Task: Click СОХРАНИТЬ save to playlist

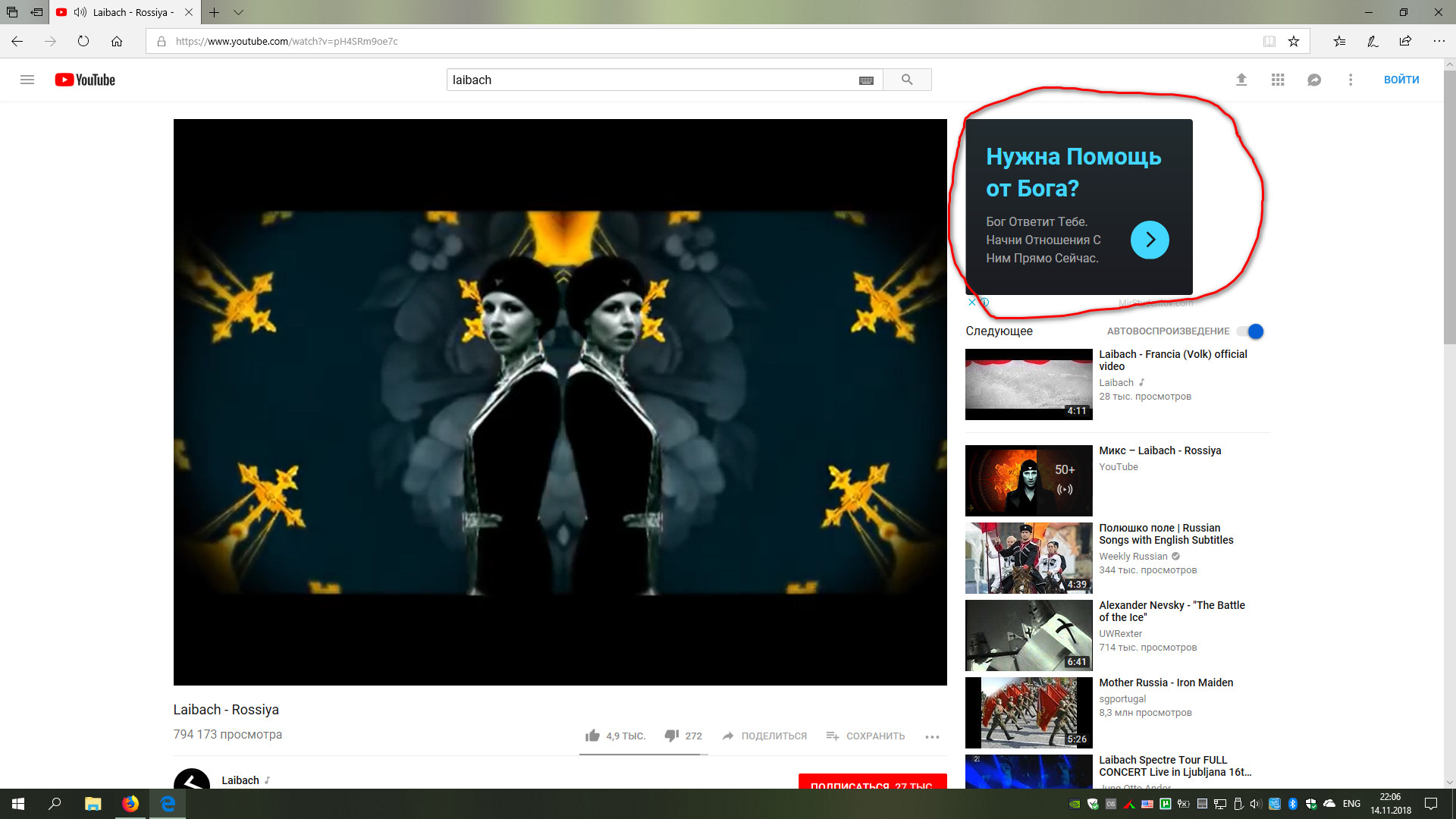Action: point(865,736)
